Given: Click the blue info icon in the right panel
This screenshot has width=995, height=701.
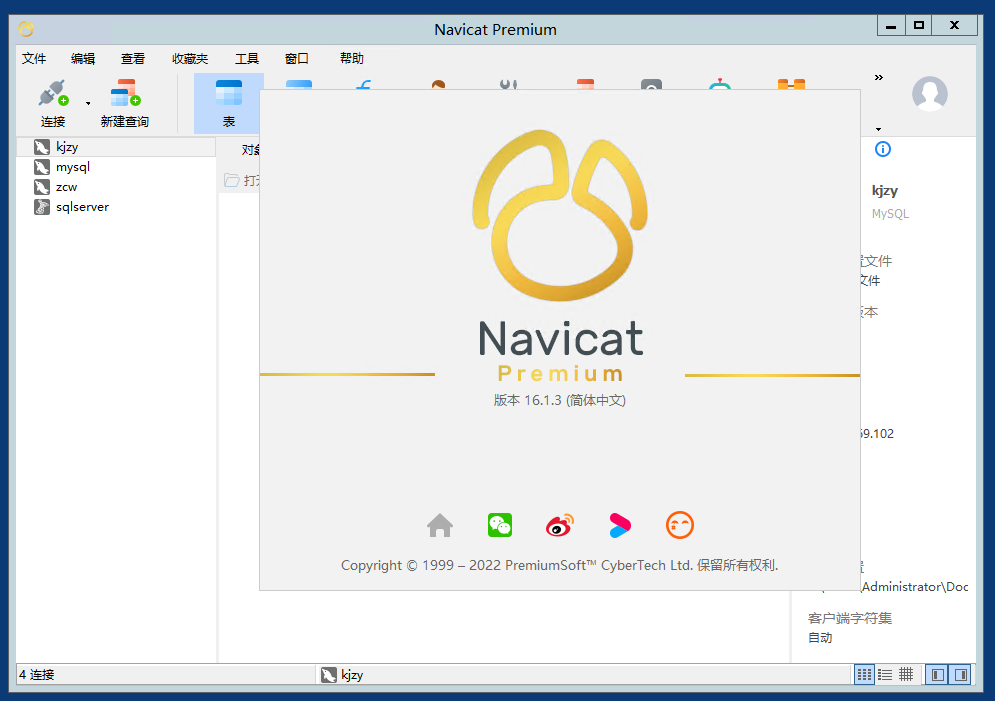Looking at the screenshot, I should (x=883, y=149).
